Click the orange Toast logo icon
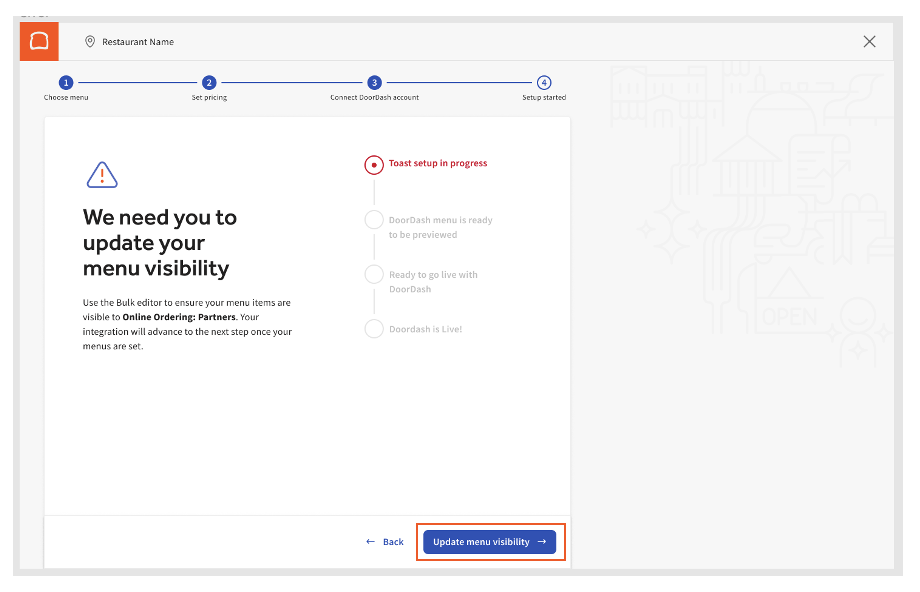This screenshot has width=920, height=592. point(39,41)
